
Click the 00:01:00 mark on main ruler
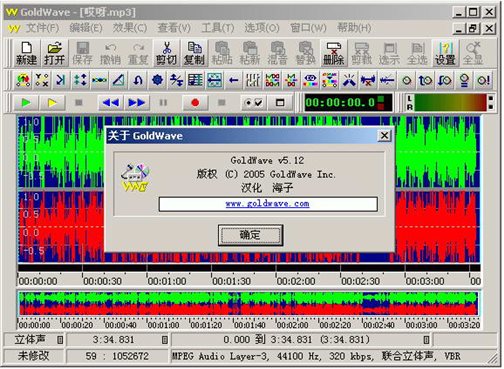pos(167,281)
